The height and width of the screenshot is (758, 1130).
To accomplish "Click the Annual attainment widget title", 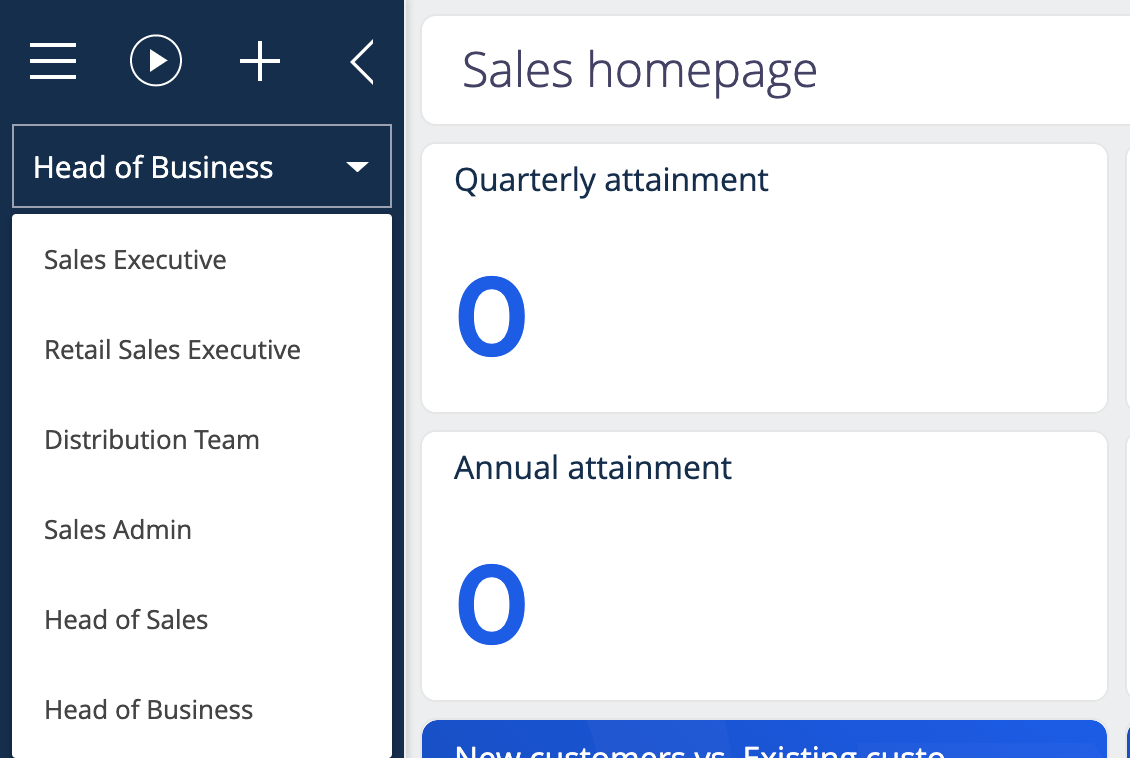I will tap(592, 468).
